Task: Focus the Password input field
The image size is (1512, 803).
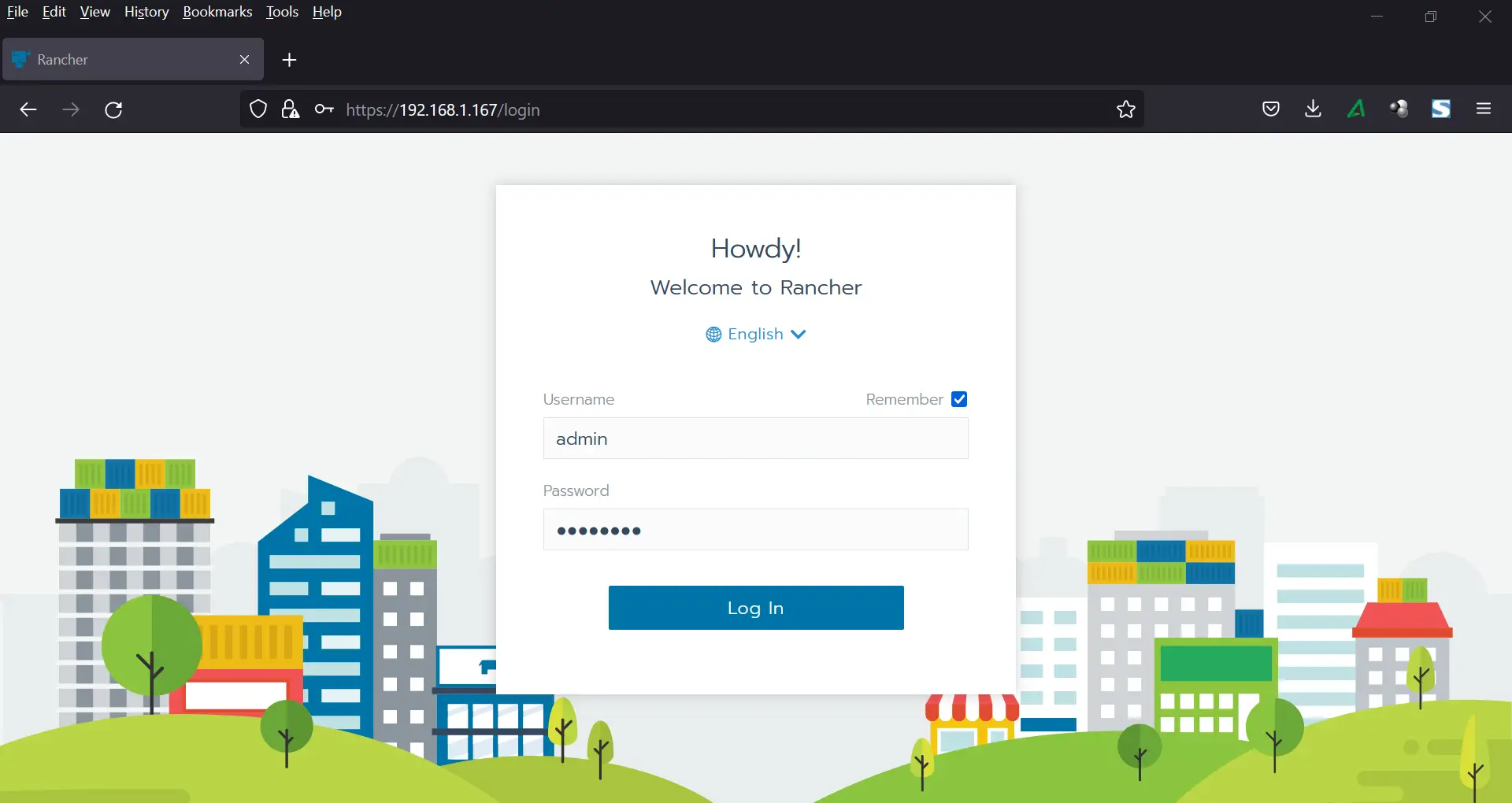Action: tap(756, 530)
